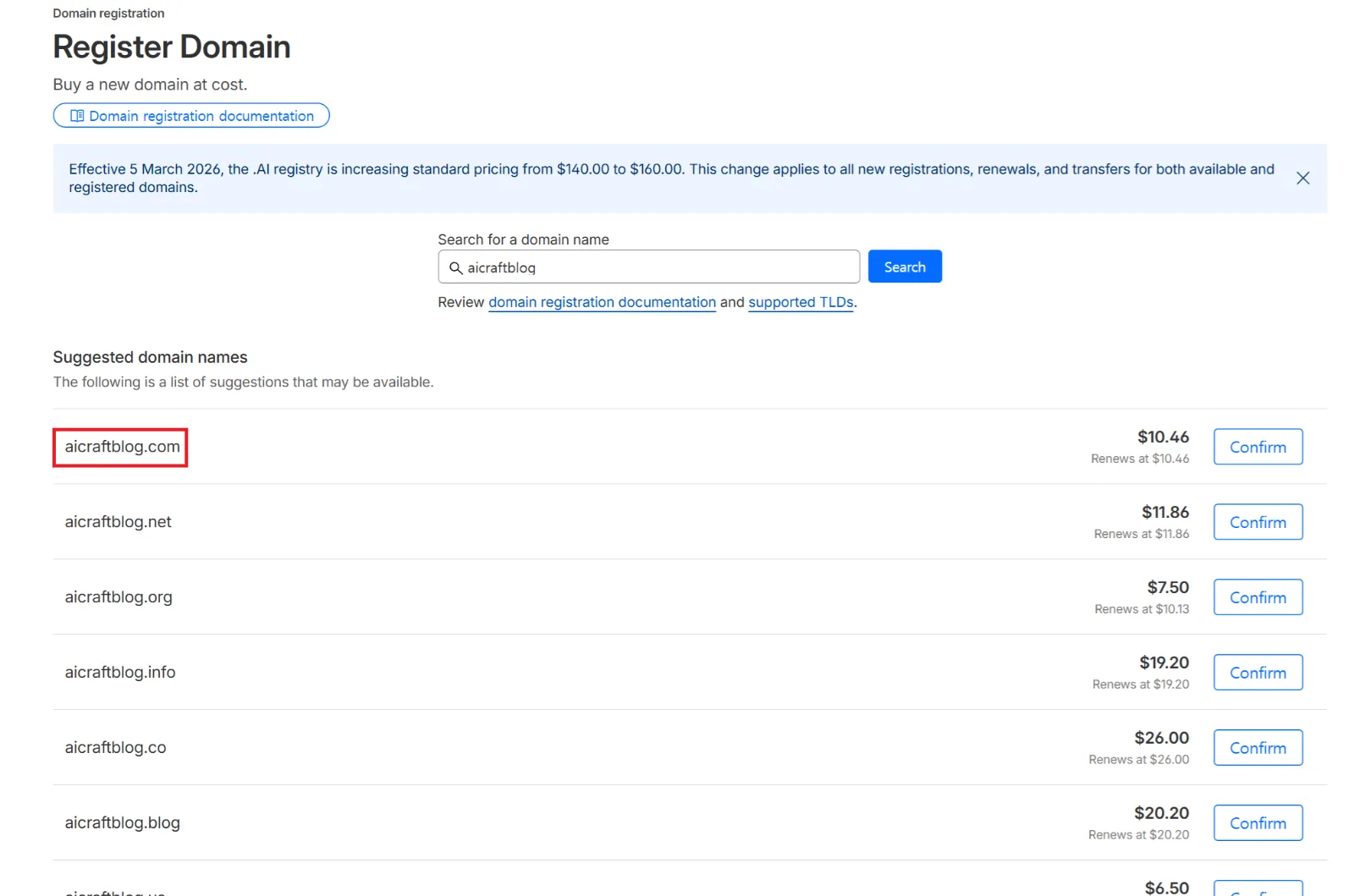Click the magnifier icon in search field
1354x896 pixels.
[455, 268]
